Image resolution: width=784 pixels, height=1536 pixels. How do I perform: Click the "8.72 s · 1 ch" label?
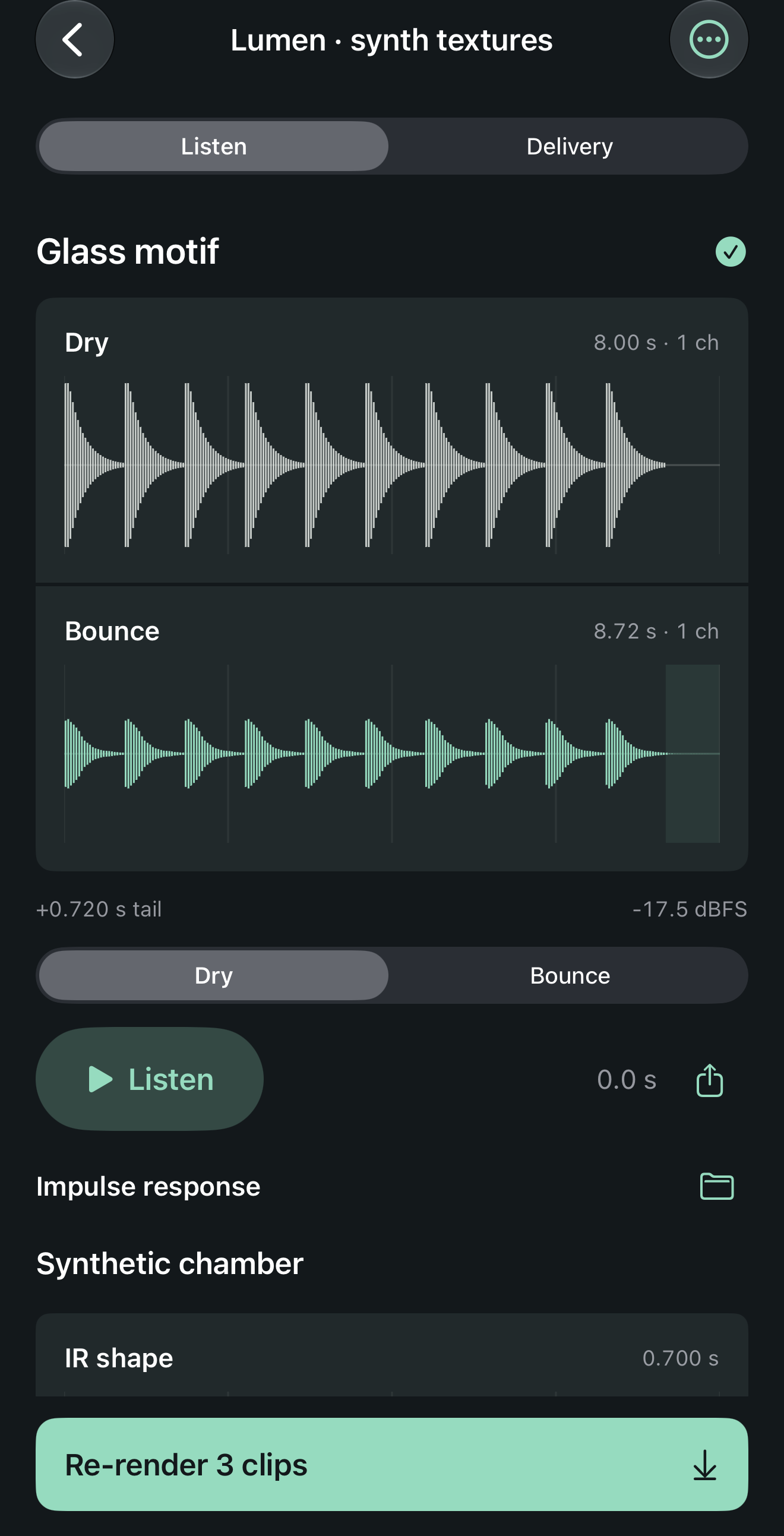pyautogui.click(x=656, y=631)
